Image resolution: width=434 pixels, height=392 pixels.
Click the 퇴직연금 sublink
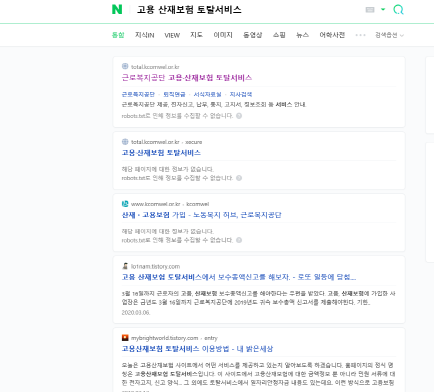pyautogui.click(x=174, y=94)
